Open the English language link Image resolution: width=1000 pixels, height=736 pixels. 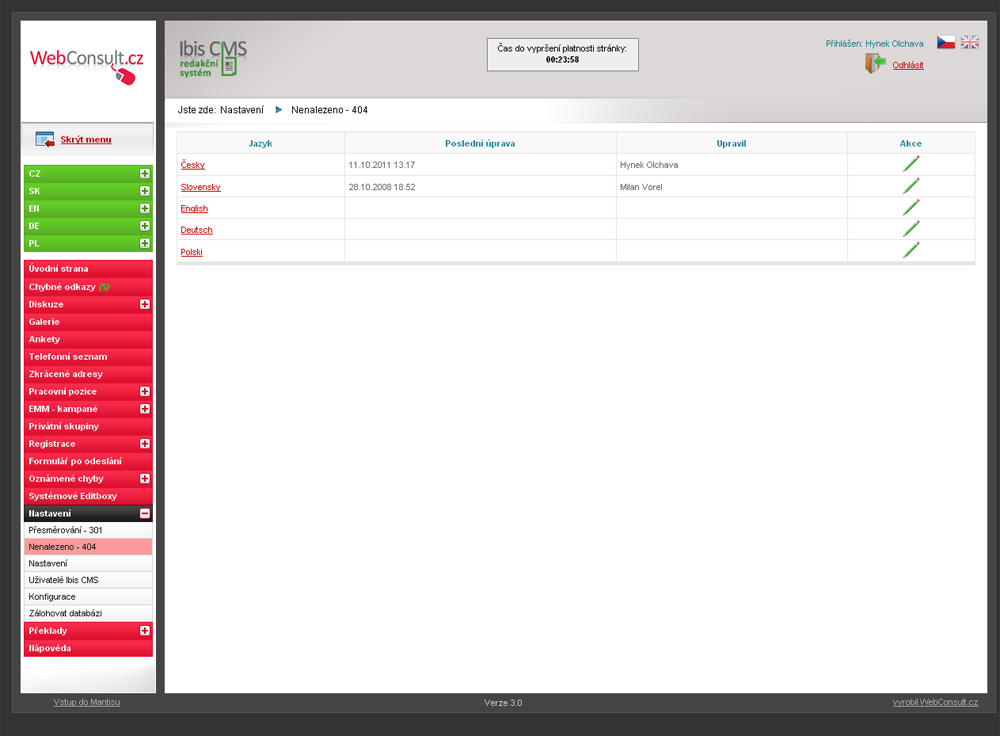tap(194, 209)
